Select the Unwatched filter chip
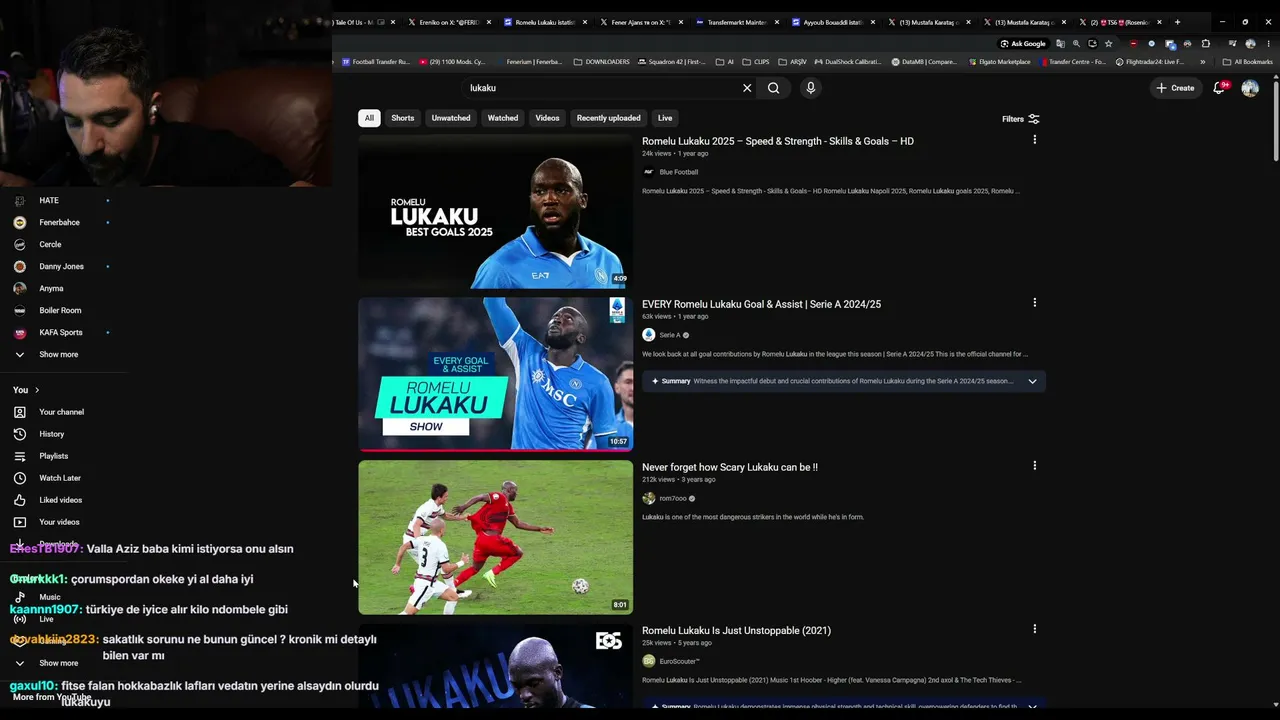Viewport: 1280px width, 720px height. tap(451, 118)
